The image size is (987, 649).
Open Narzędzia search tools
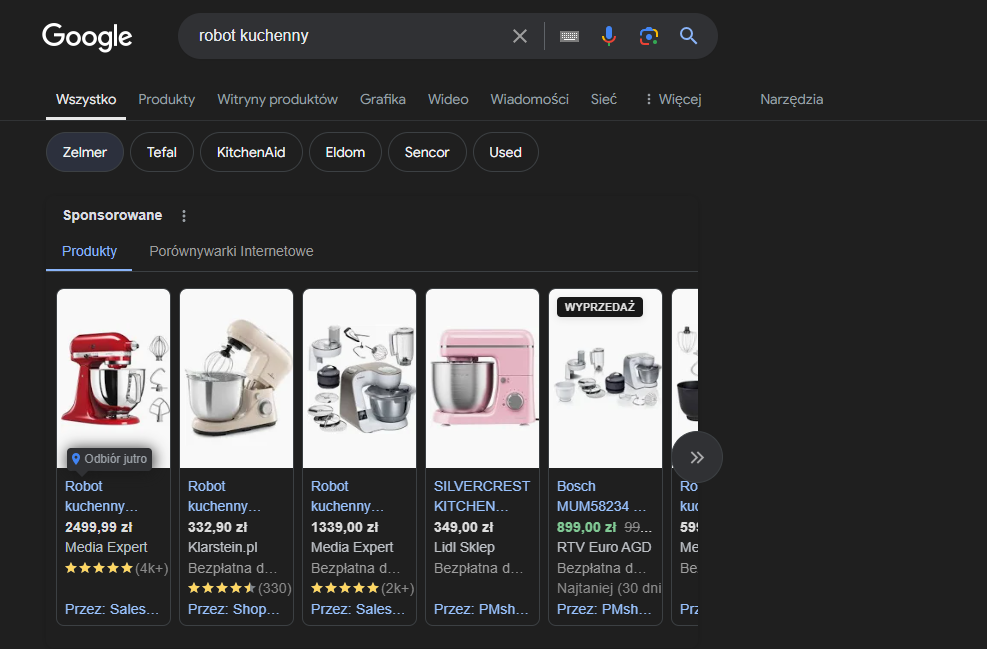[x=792, y=99]
